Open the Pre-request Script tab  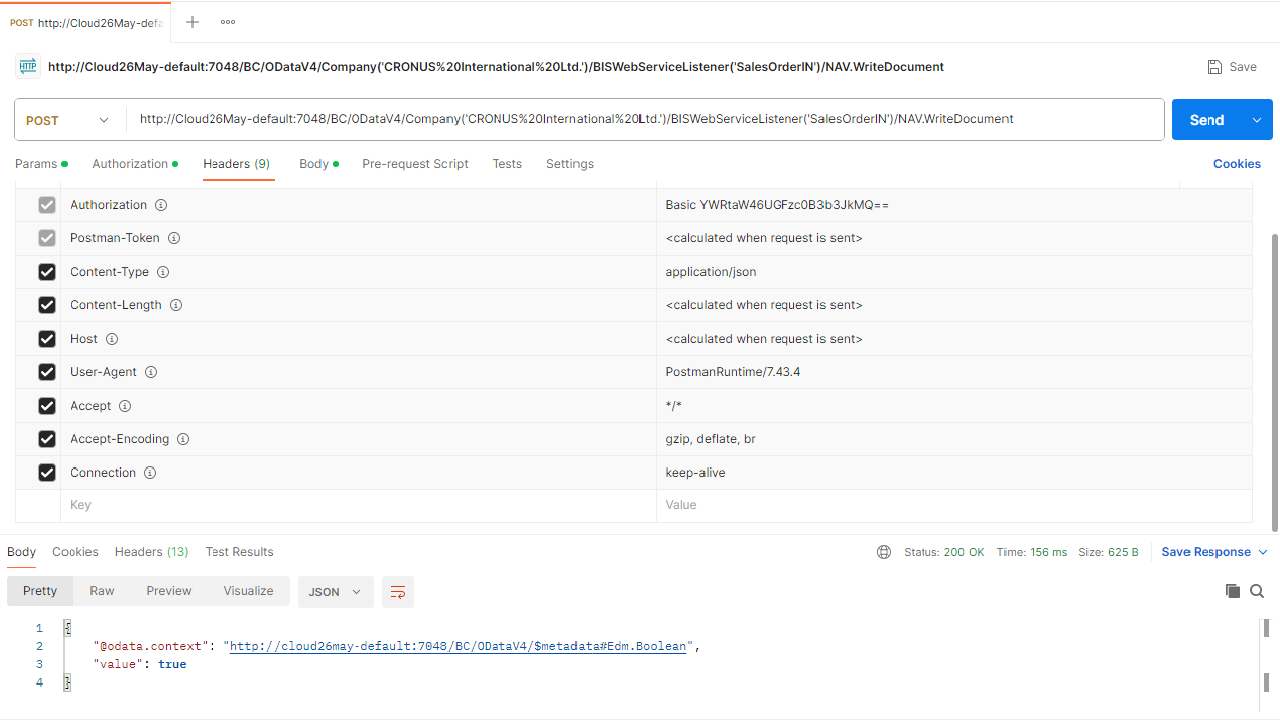point(415,164)
